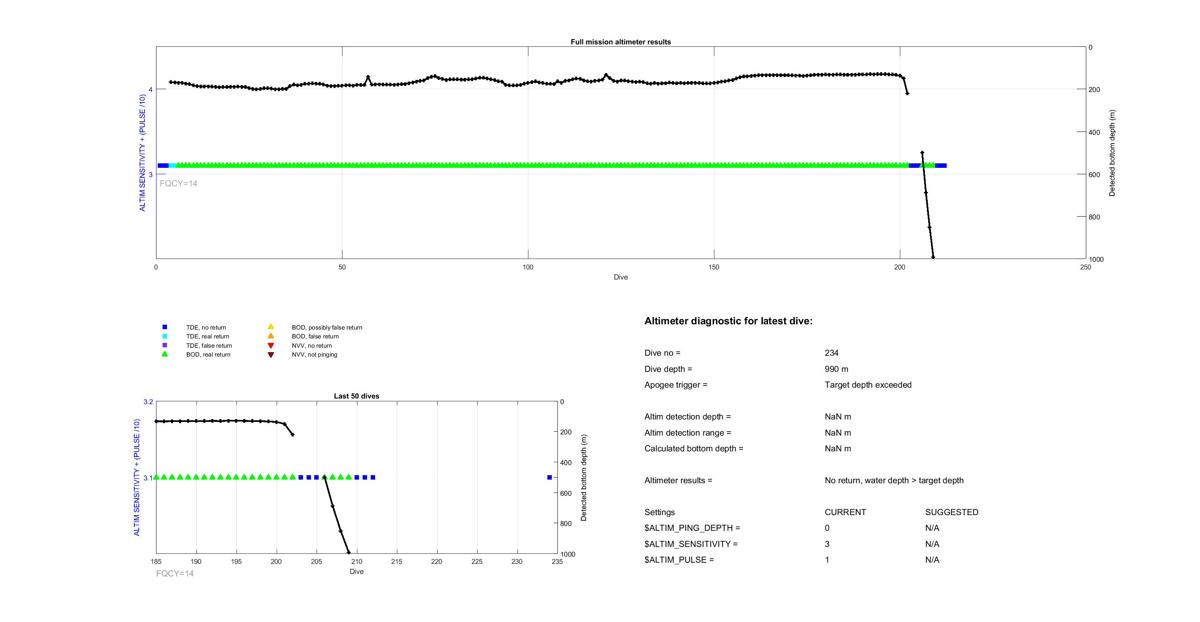The image size is (1200, 622).
Task: Click the FQCY=14 annotation below the last 50 dives plot
Action: 175,574
